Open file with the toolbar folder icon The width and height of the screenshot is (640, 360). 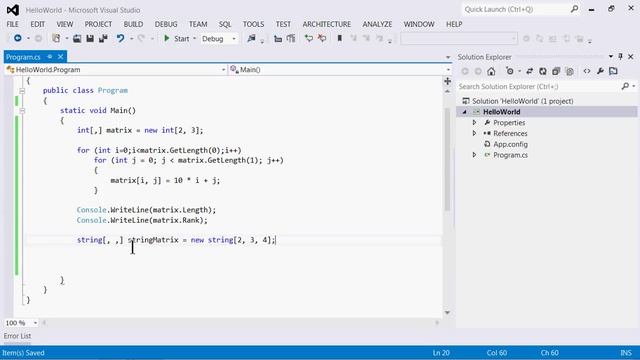[77, 38]
